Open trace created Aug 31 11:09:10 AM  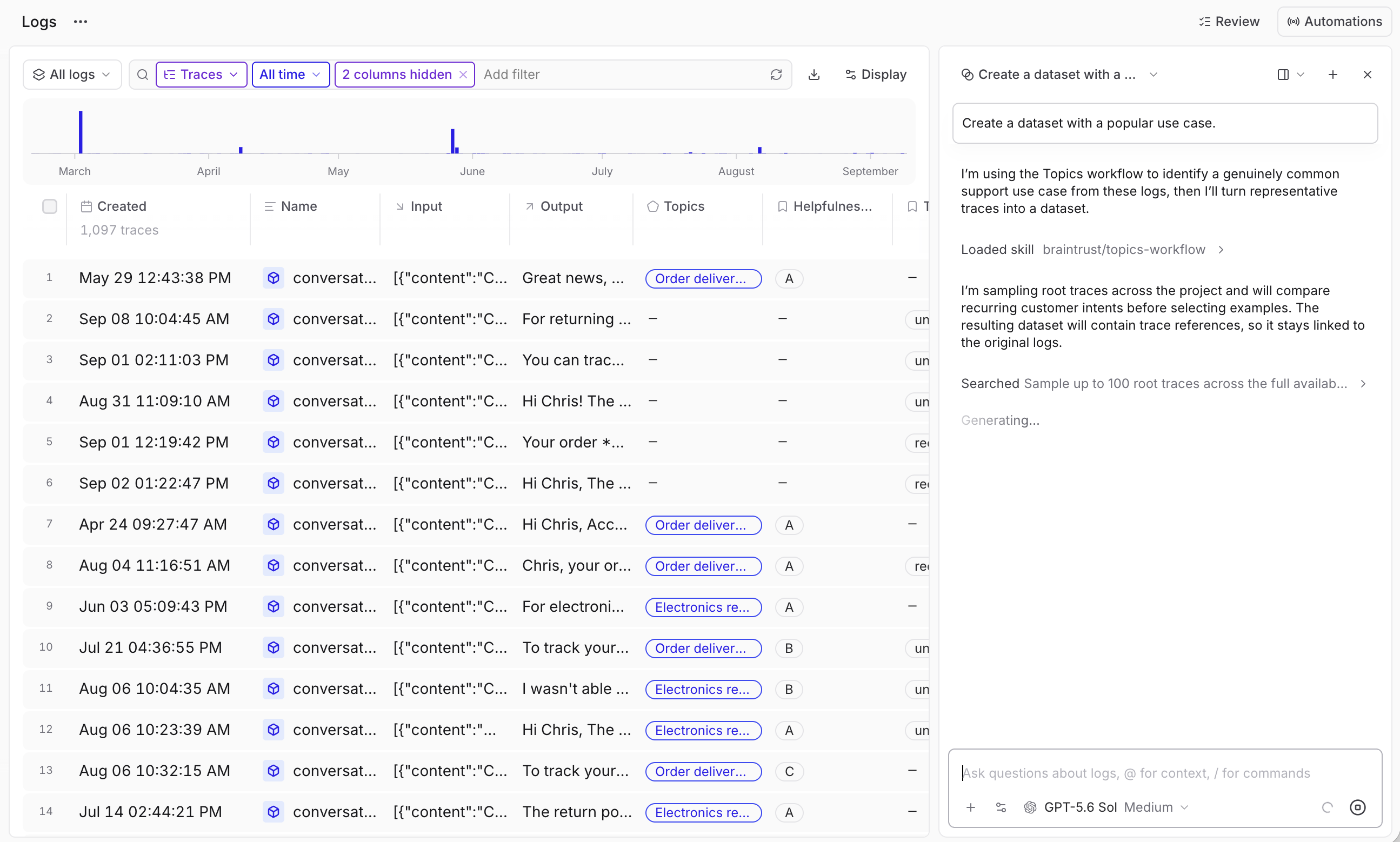click(155, 401)
